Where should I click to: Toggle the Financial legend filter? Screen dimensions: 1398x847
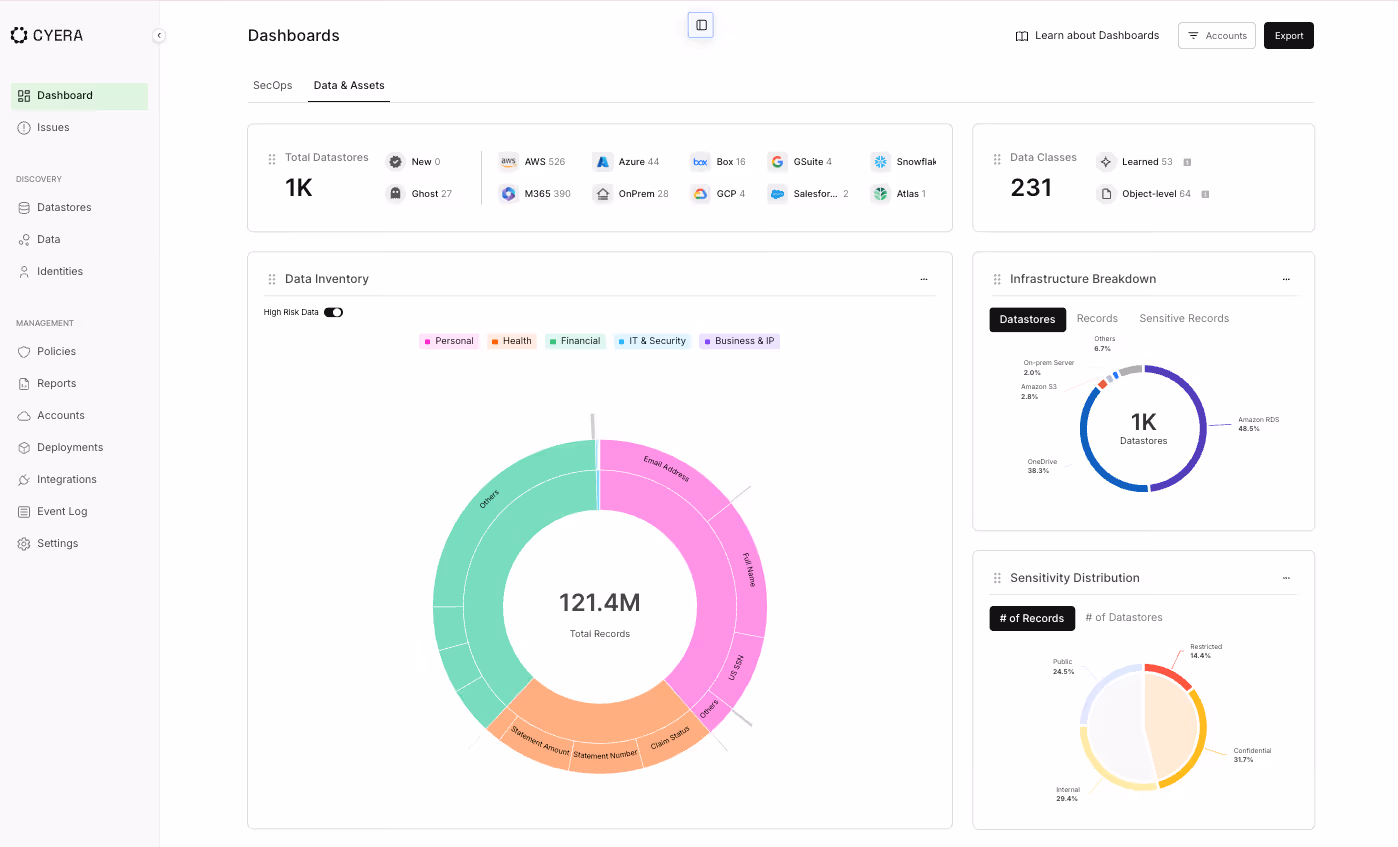tap(575, 341)
